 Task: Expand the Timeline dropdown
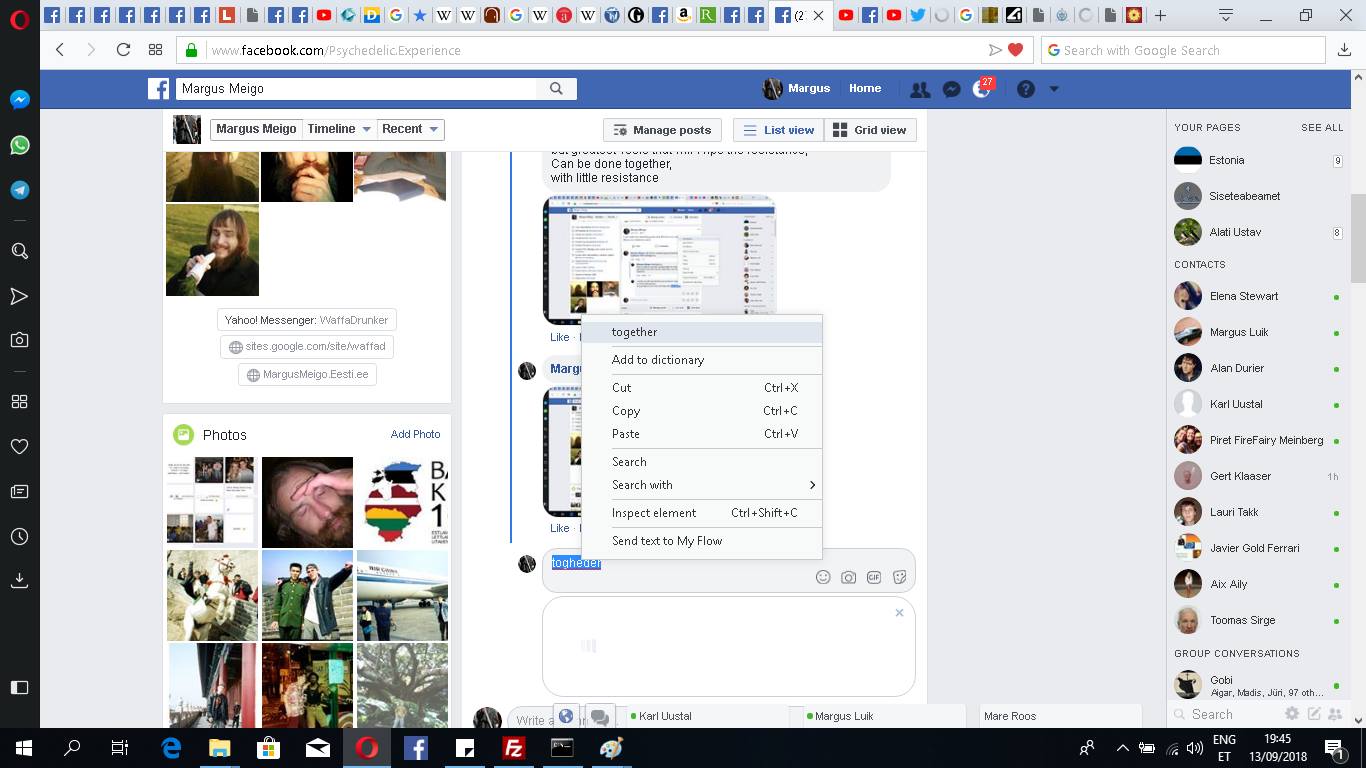[340, 129]
